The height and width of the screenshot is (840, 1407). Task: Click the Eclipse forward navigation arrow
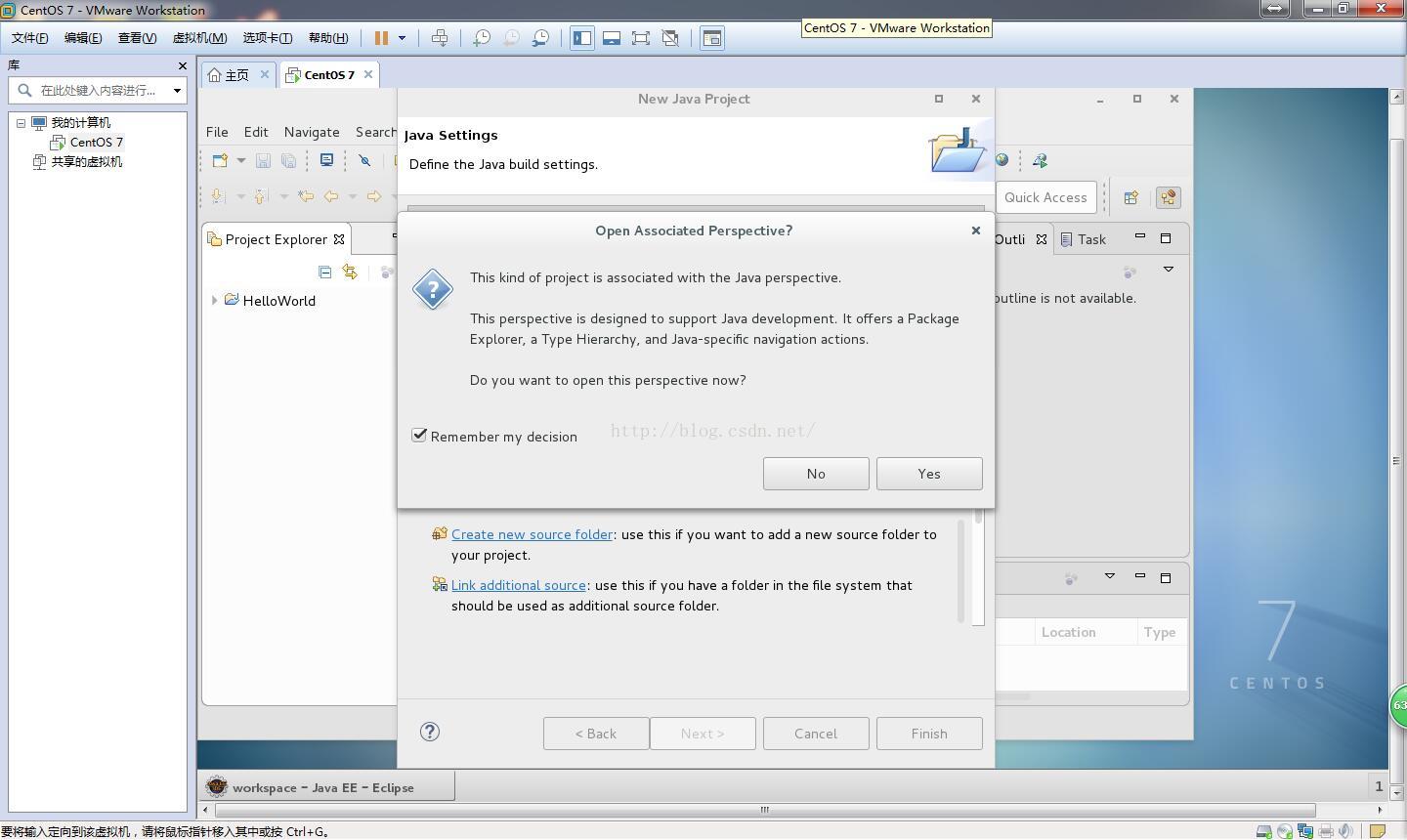pyautogui.click(x=373, y=196)
